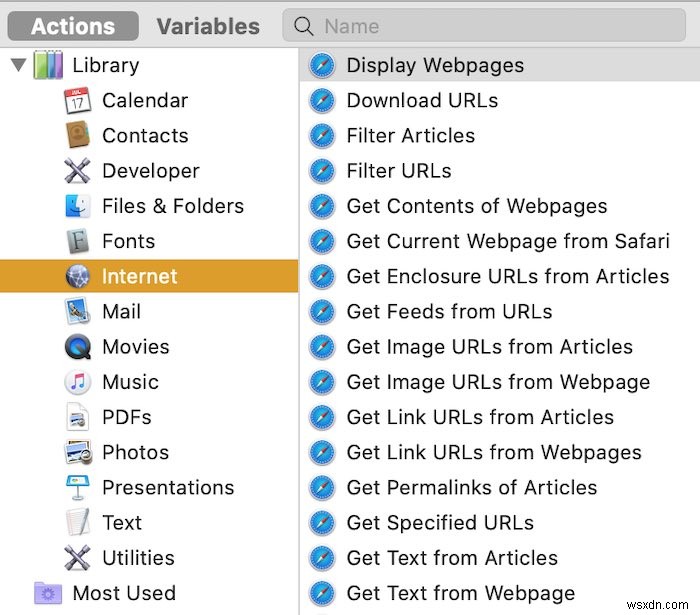Select the Library item label
The width and height of the screenshot is (700, 615).
106,65
